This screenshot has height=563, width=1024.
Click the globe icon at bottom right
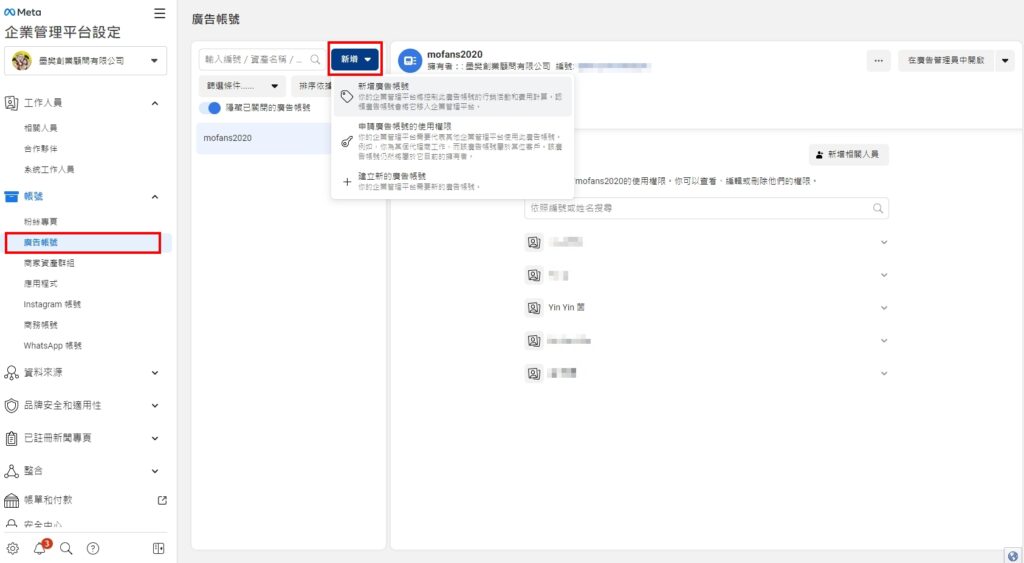point(1013,556)
